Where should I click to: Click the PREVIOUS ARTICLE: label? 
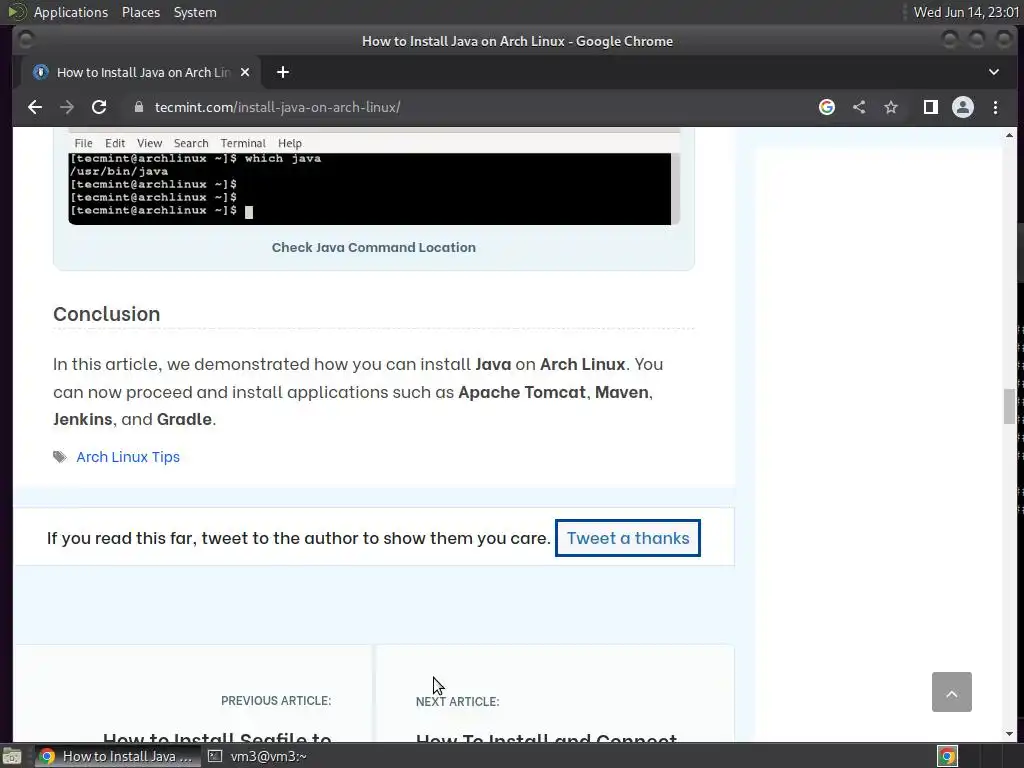tap(276, 701)
